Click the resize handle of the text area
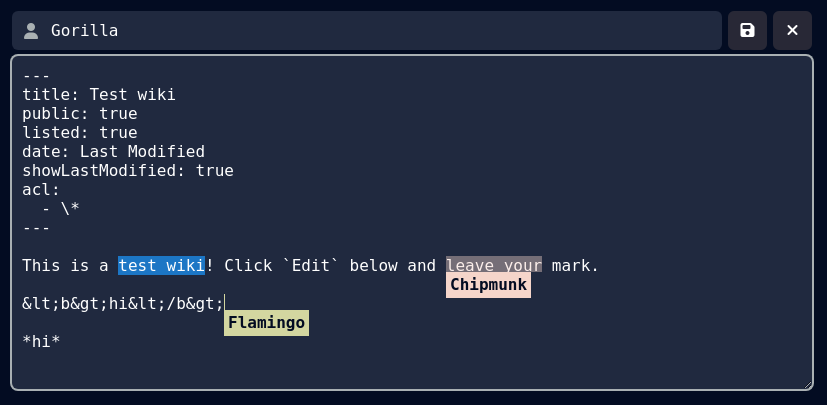 click(x=807, y=385)
